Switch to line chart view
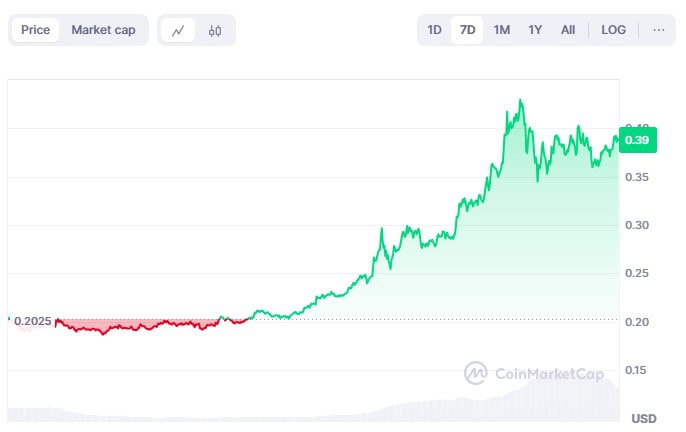This screenshot has height=432, width=686. tap(178, 30)
